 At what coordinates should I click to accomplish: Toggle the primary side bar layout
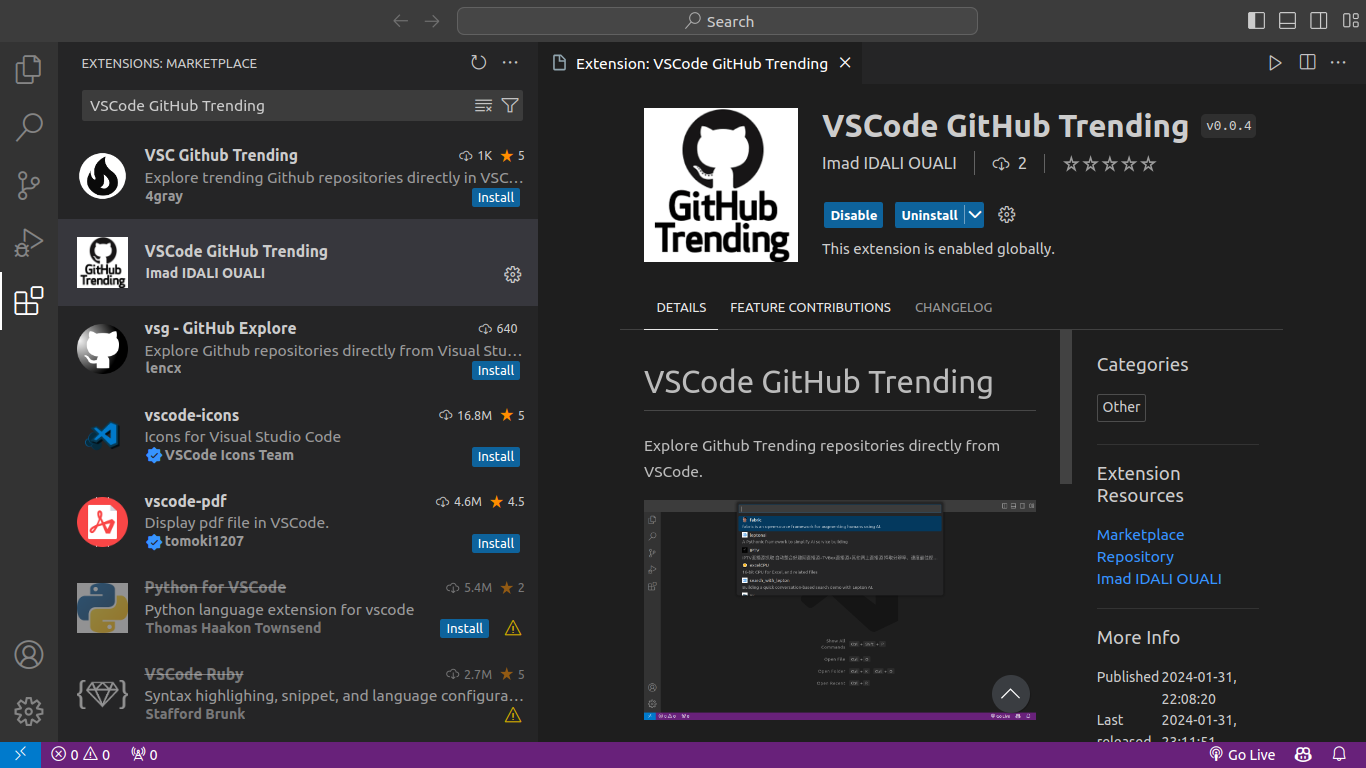[x=1257, y=21]
